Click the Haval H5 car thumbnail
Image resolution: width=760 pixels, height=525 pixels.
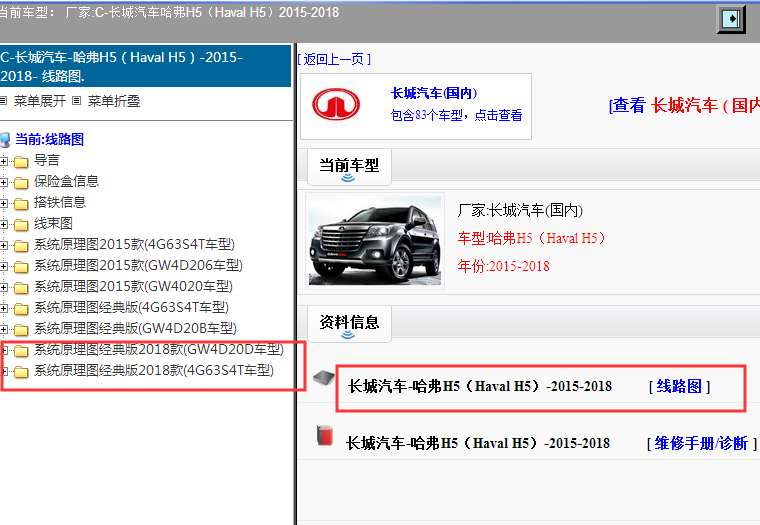click(375, 240)
